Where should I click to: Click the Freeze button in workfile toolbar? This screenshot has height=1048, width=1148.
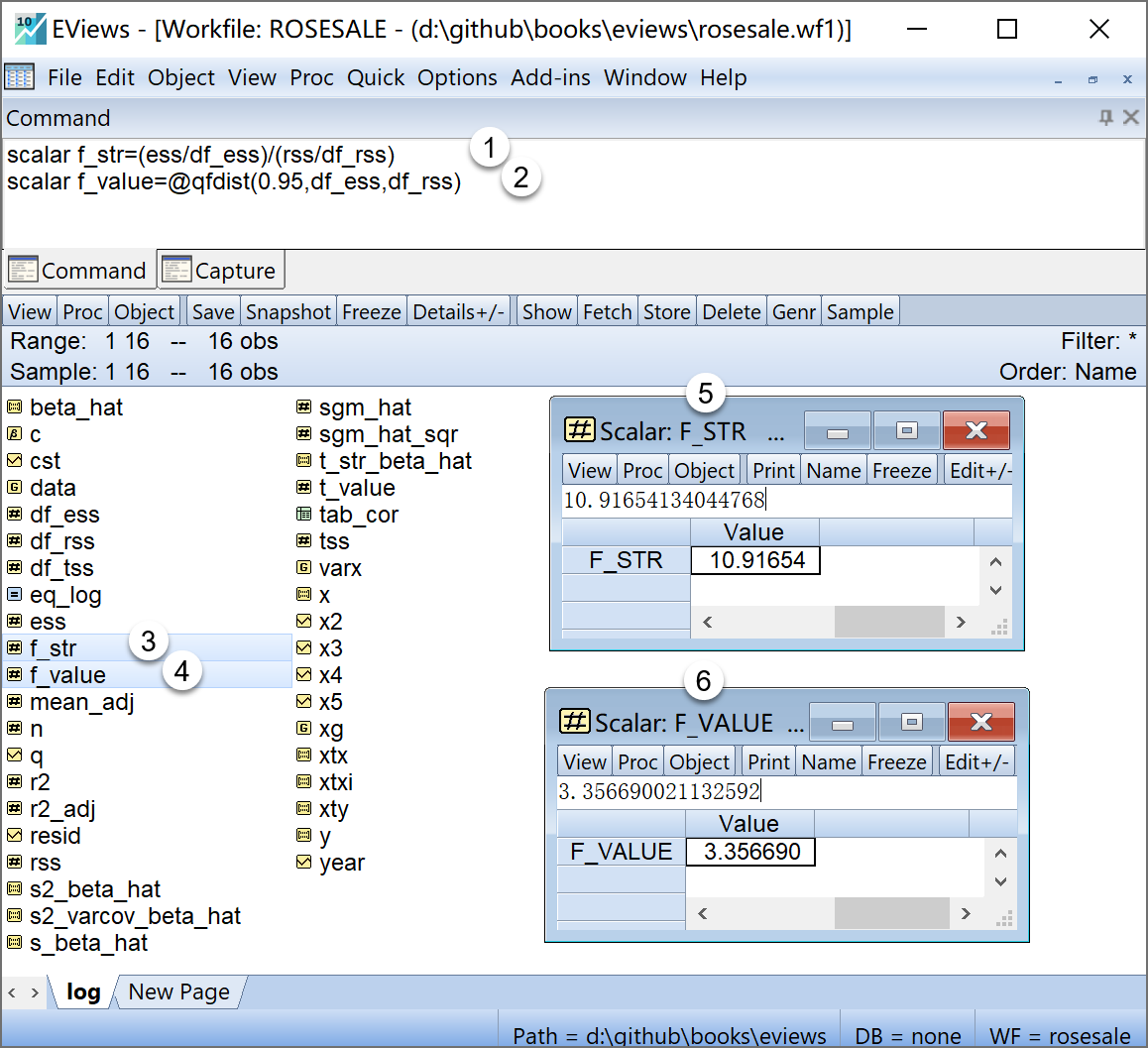pyautogui.click(x=371, y=312)
